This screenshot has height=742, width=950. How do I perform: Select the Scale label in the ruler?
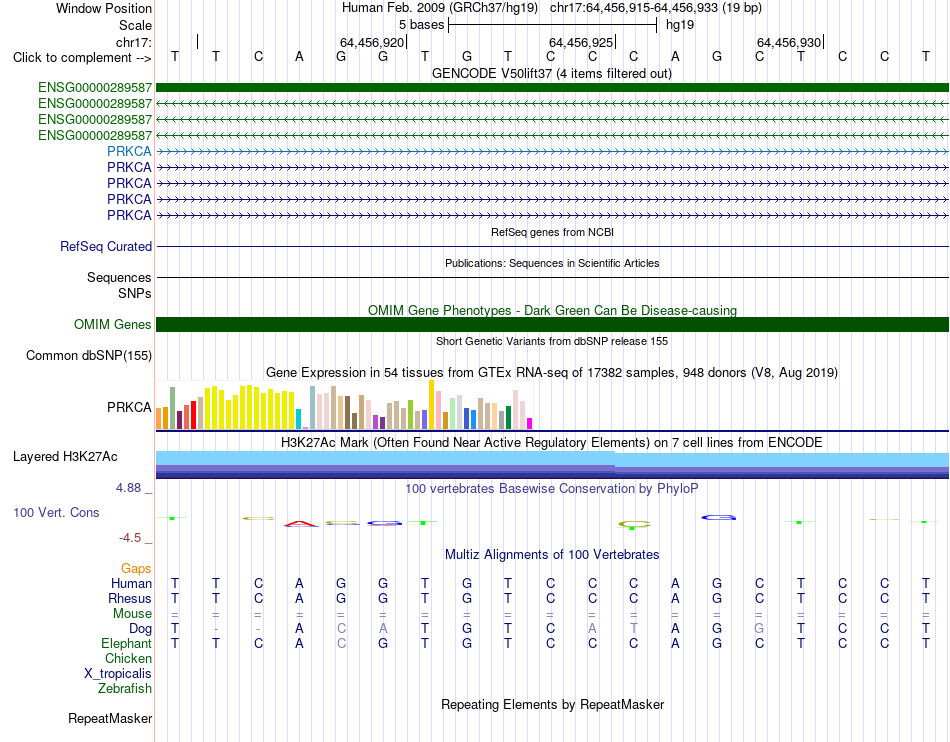coord(135,25)
